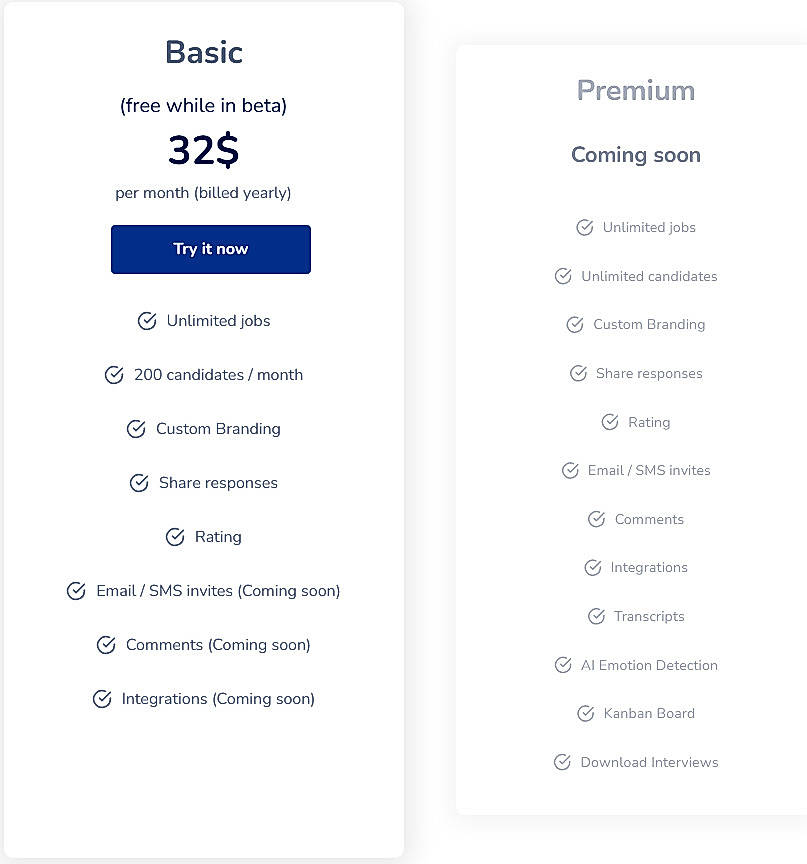This screenshot has width=807, height=864.
Task: Toggle the checkmark beside "Comments" in Premium
Action: point(598,519)
